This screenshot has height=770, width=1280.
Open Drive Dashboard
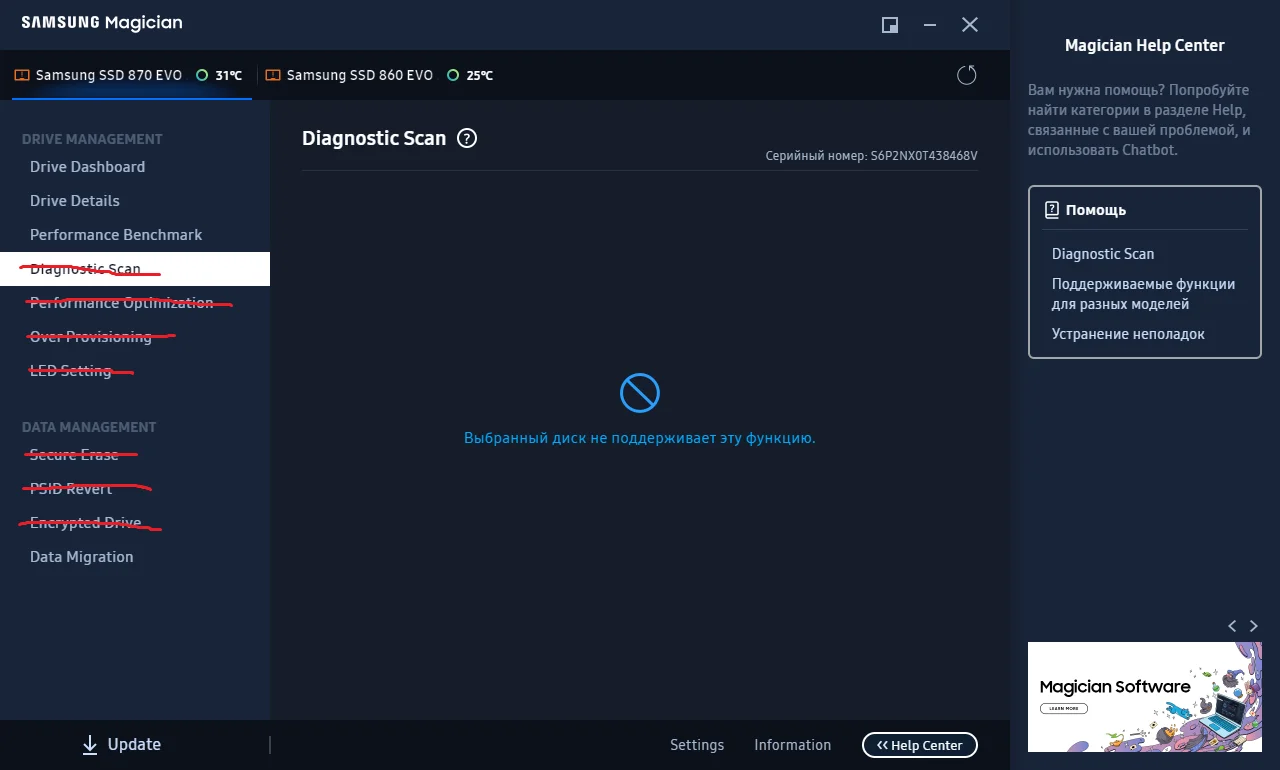[87, 167]
